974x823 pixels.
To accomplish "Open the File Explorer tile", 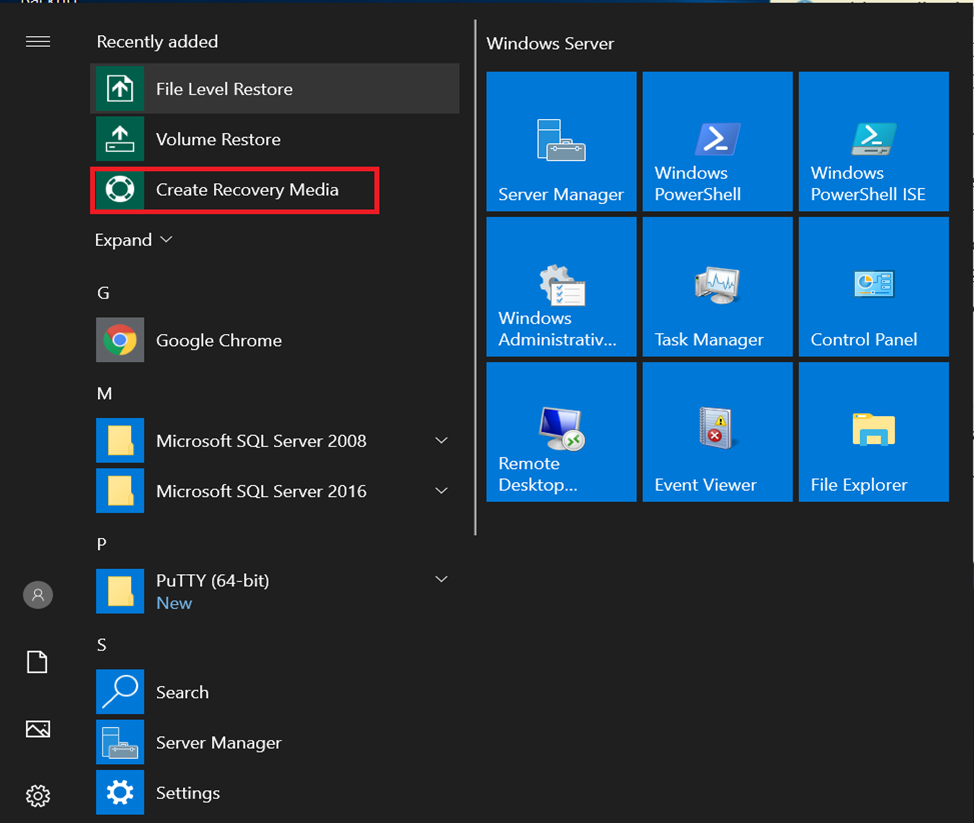I will pyautogui.click(x=873, y=432).
